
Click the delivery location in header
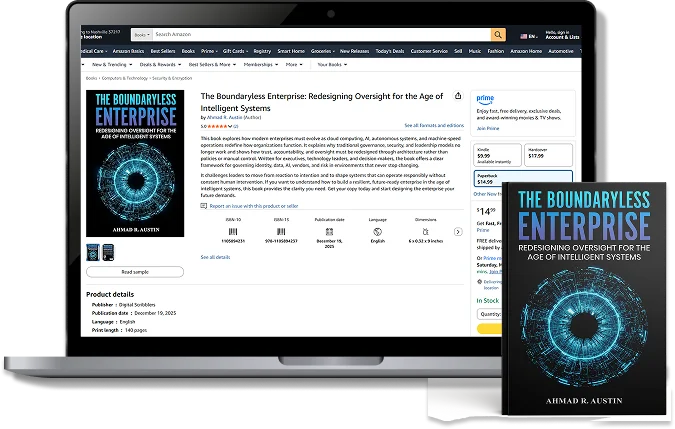pyautogui.click(x=100, y=34)
